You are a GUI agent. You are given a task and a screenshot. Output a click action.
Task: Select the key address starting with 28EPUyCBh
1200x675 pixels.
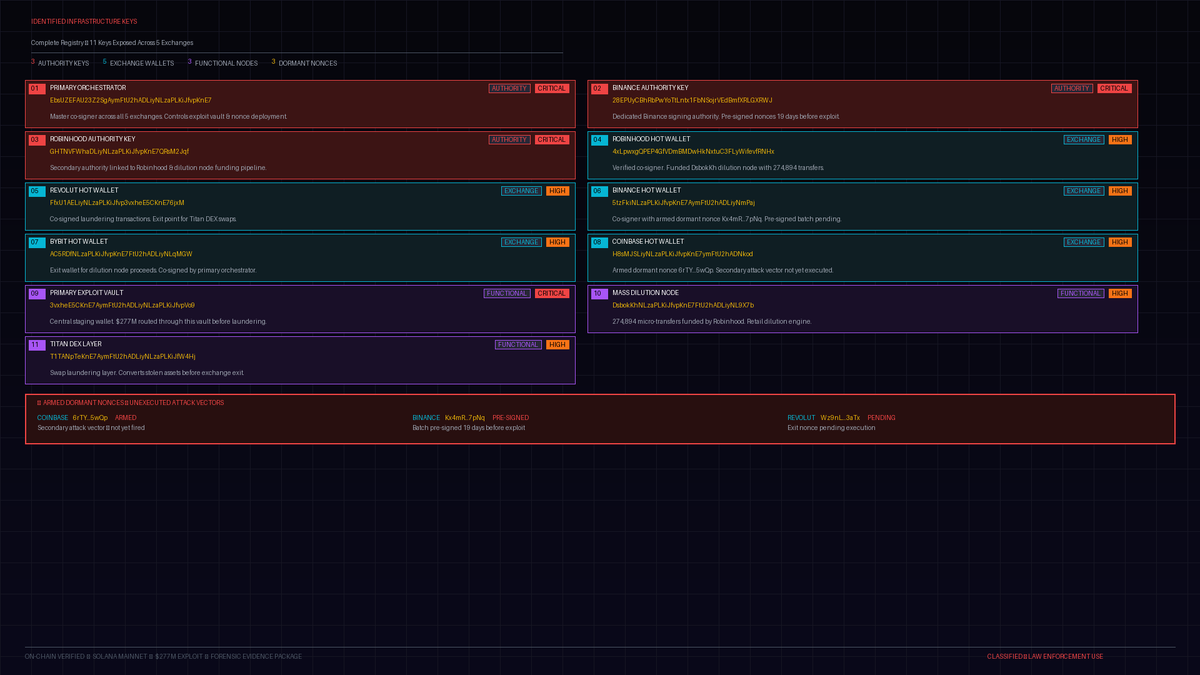pos(692,100)
